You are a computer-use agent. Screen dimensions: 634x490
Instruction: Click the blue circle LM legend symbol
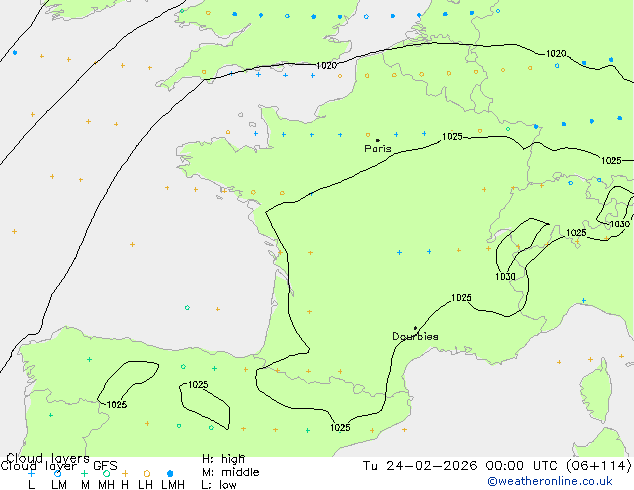[x=57, y=473]
